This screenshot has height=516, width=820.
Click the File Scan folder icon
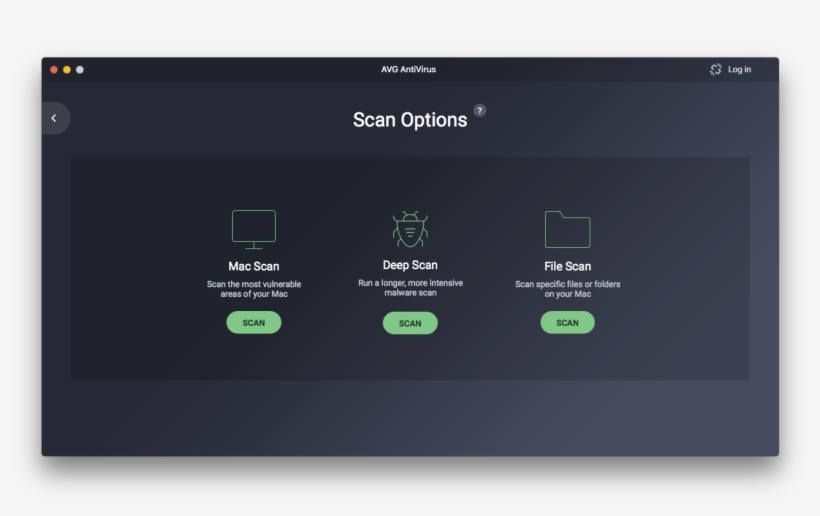click(567, 229)
